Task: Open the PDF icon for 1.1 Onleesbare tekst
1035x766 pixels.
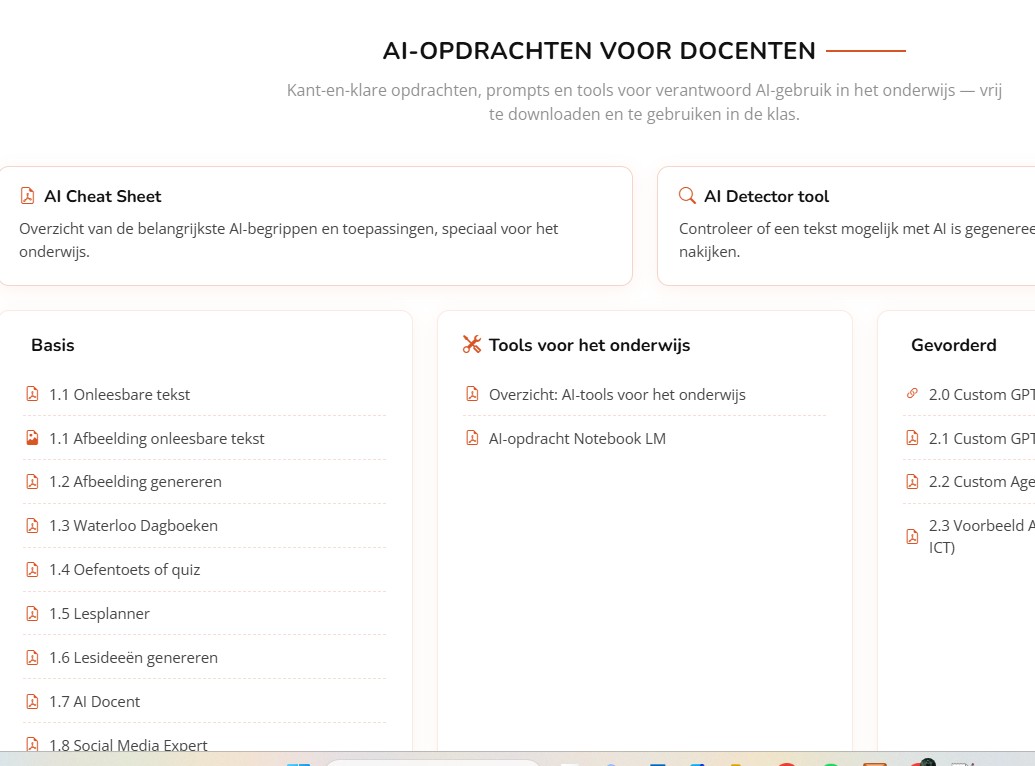Action: [32, 394]
